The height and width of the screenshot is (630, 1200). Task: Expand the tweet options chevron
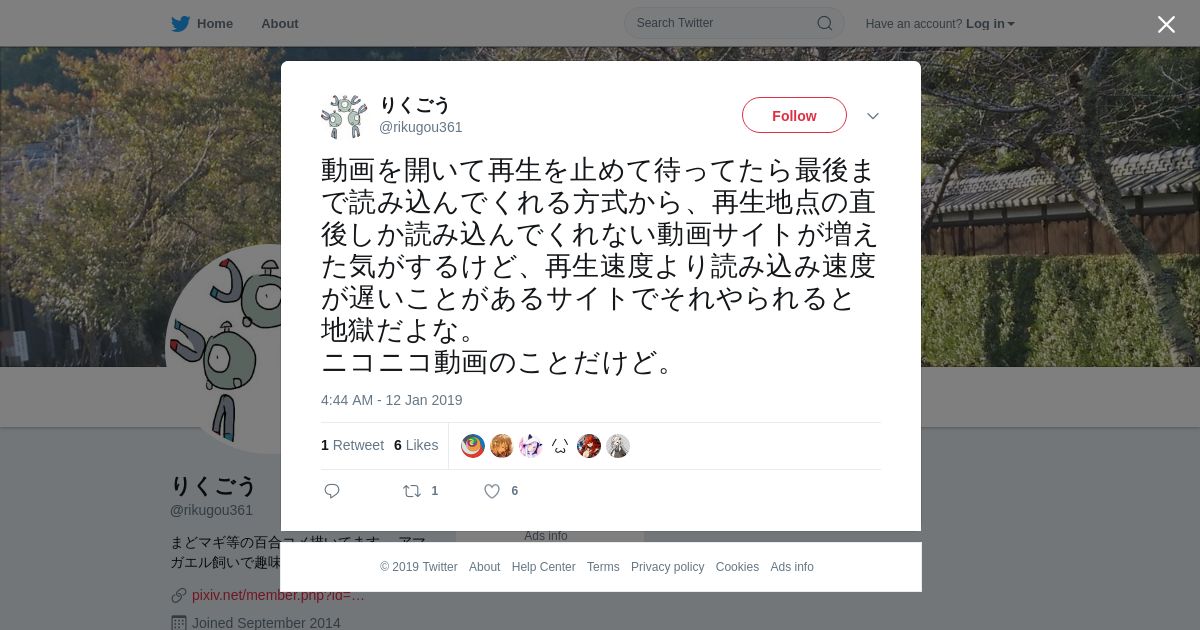tap(873, 116)
